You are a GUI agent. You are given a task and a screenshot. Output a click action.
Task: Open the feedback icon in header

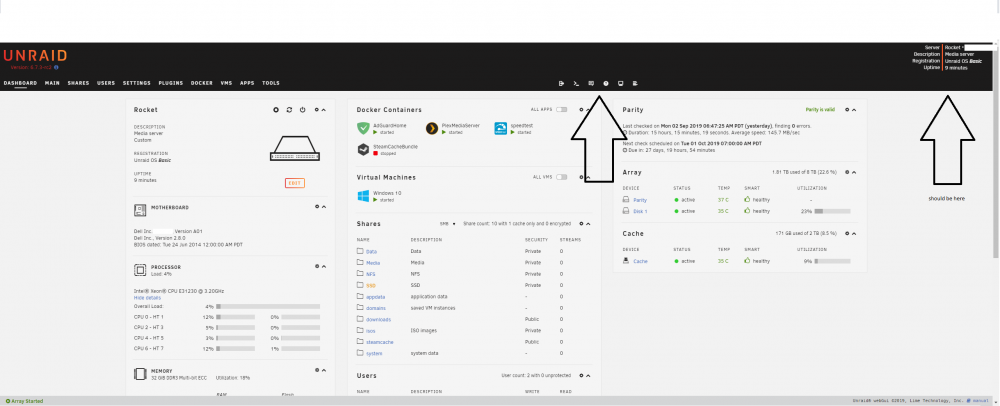[591, 83]
